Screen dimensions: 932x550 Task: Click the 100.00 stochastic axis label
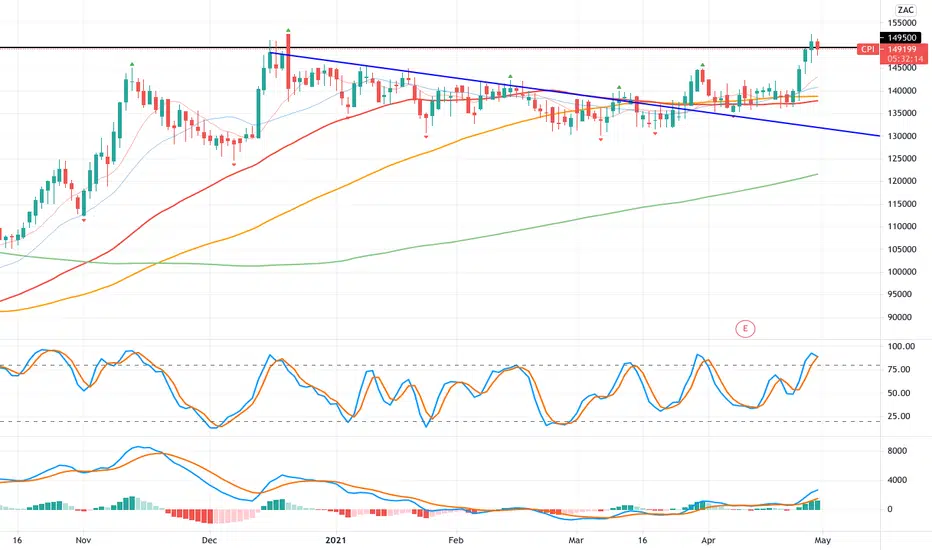[x=900, y=347]
